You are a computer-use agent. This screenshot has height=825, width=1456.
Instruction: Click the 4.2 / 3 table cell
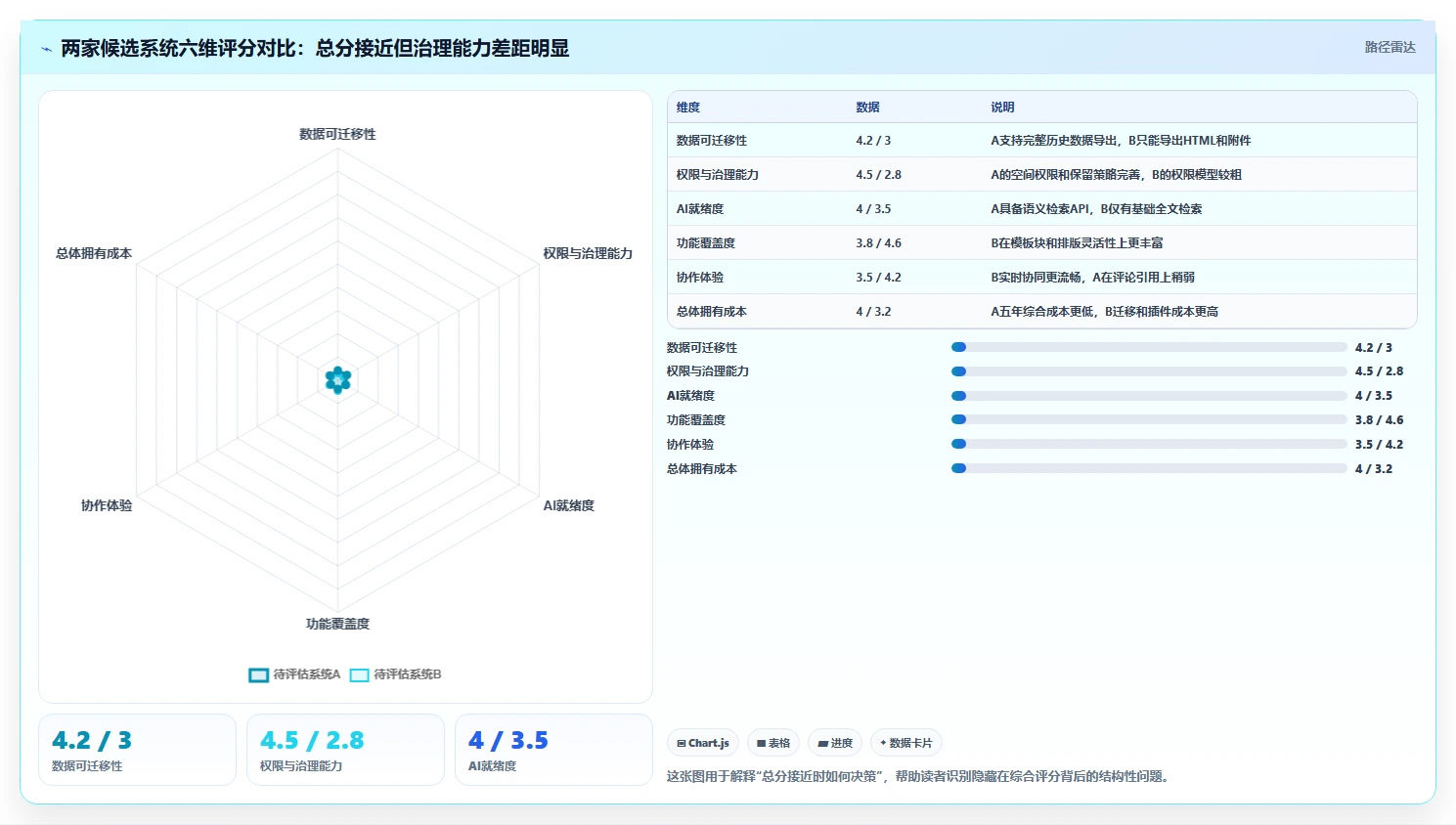(x=873, y=141)
